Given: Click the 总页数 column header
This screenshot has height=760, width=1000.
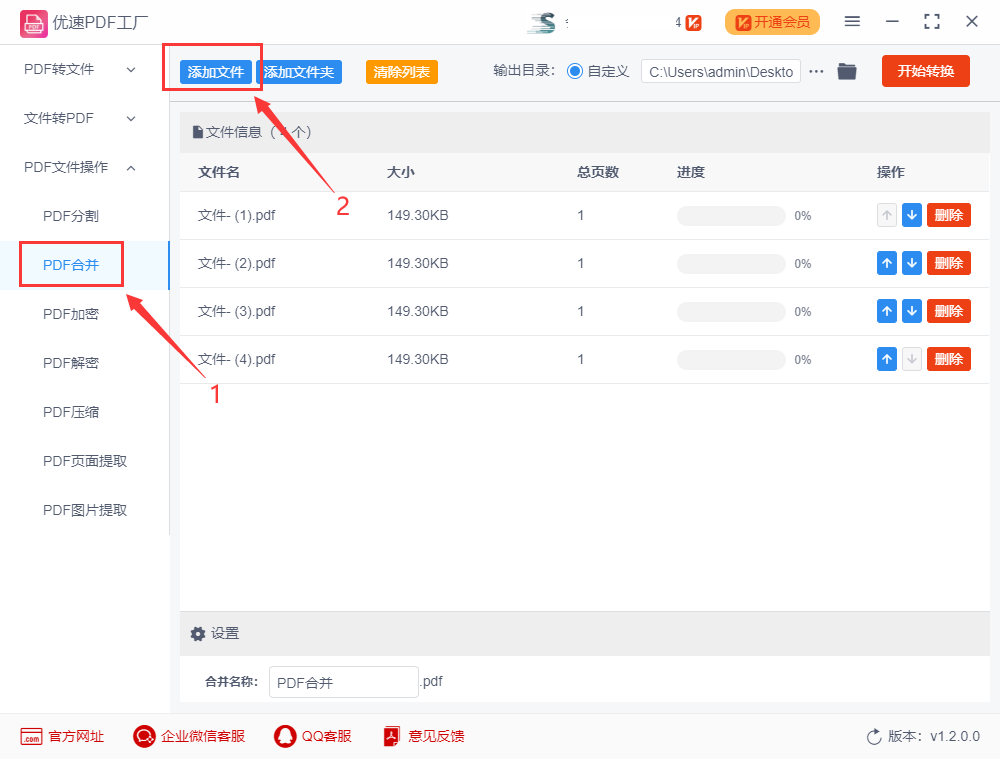Looking at the screenshot, I should (598, 172).
